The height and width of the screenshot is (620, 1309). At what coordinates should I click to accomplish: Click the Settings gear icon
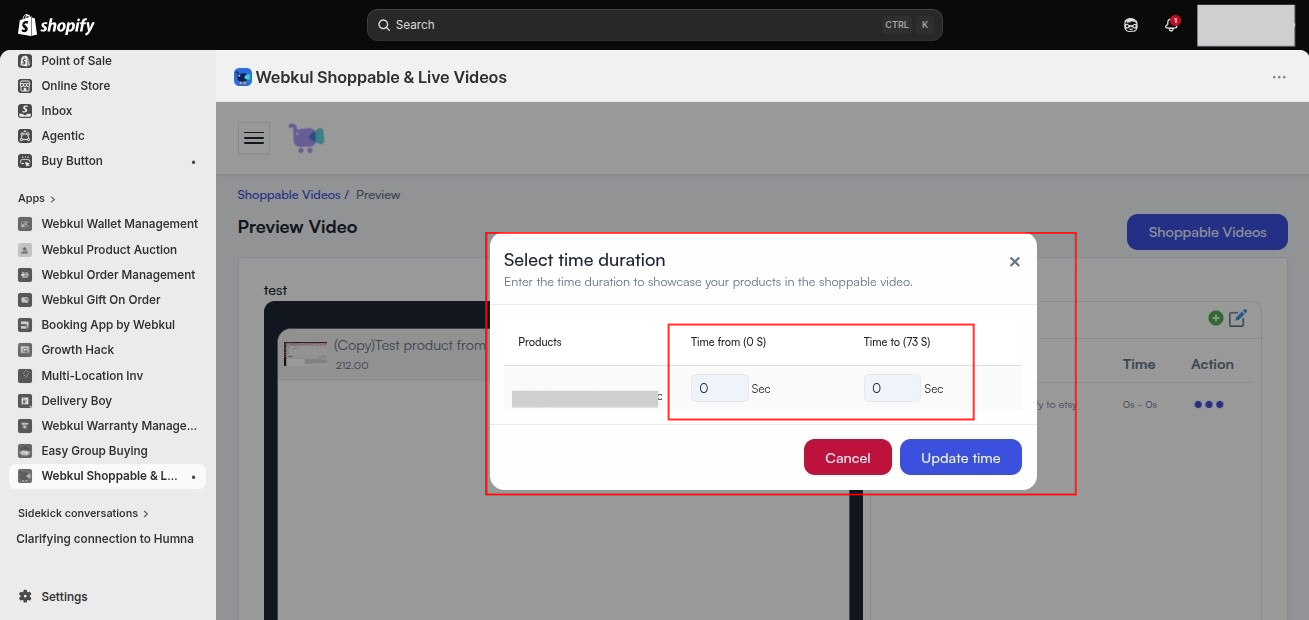pos(25,597)
